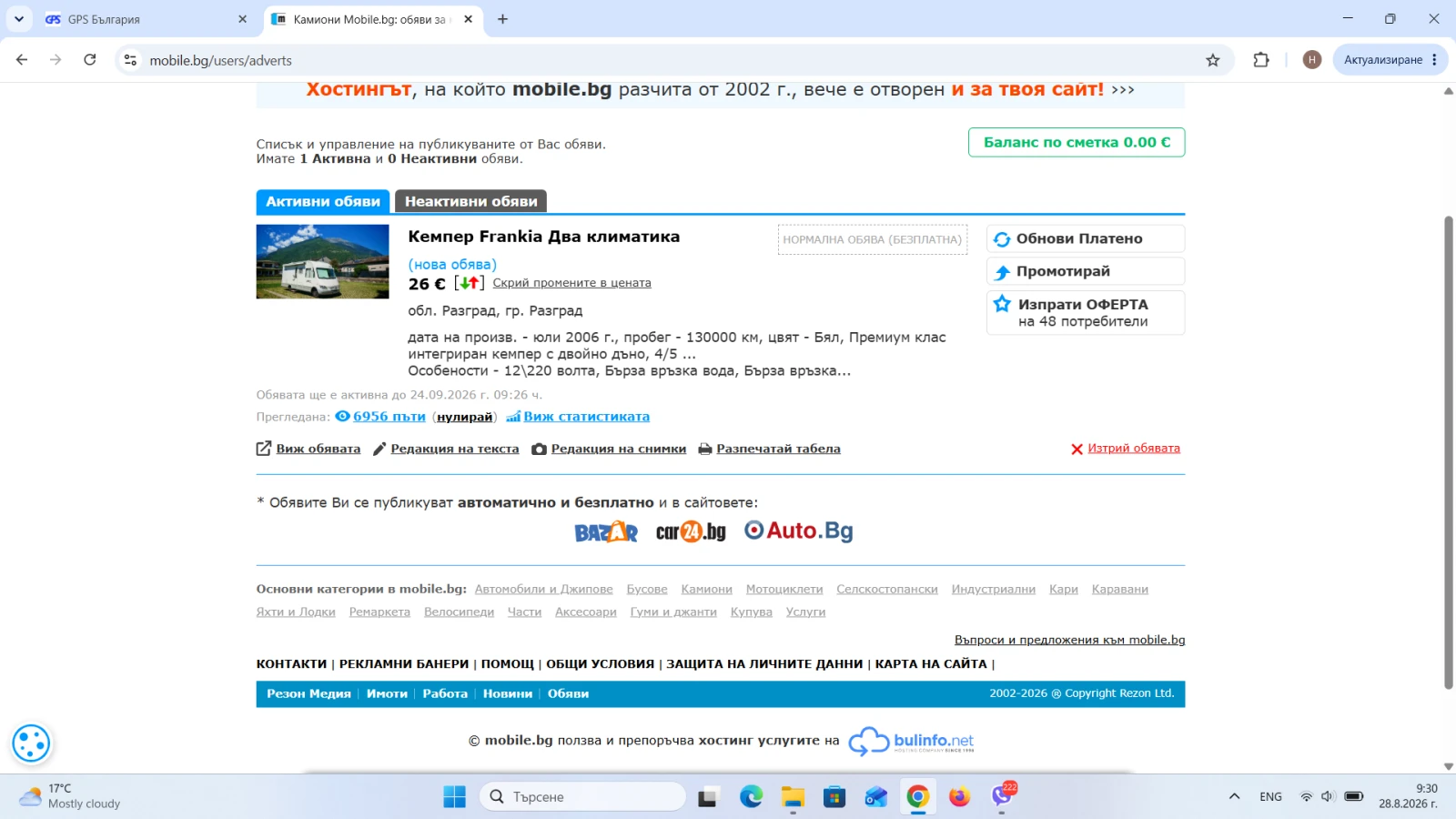Reset view counter via нулирай
Image resolution: width=1456 pixels, height=819 pixels.
click(464, 417)
